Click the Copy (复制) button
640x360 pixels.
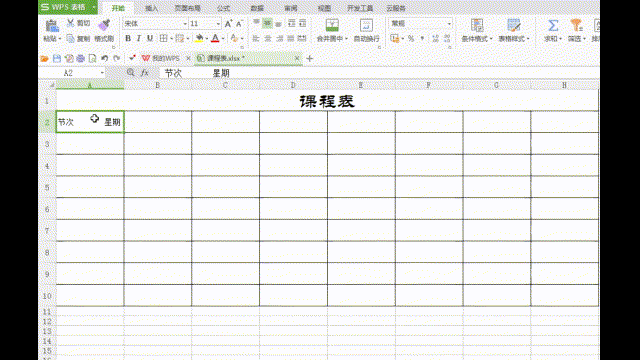78,39
